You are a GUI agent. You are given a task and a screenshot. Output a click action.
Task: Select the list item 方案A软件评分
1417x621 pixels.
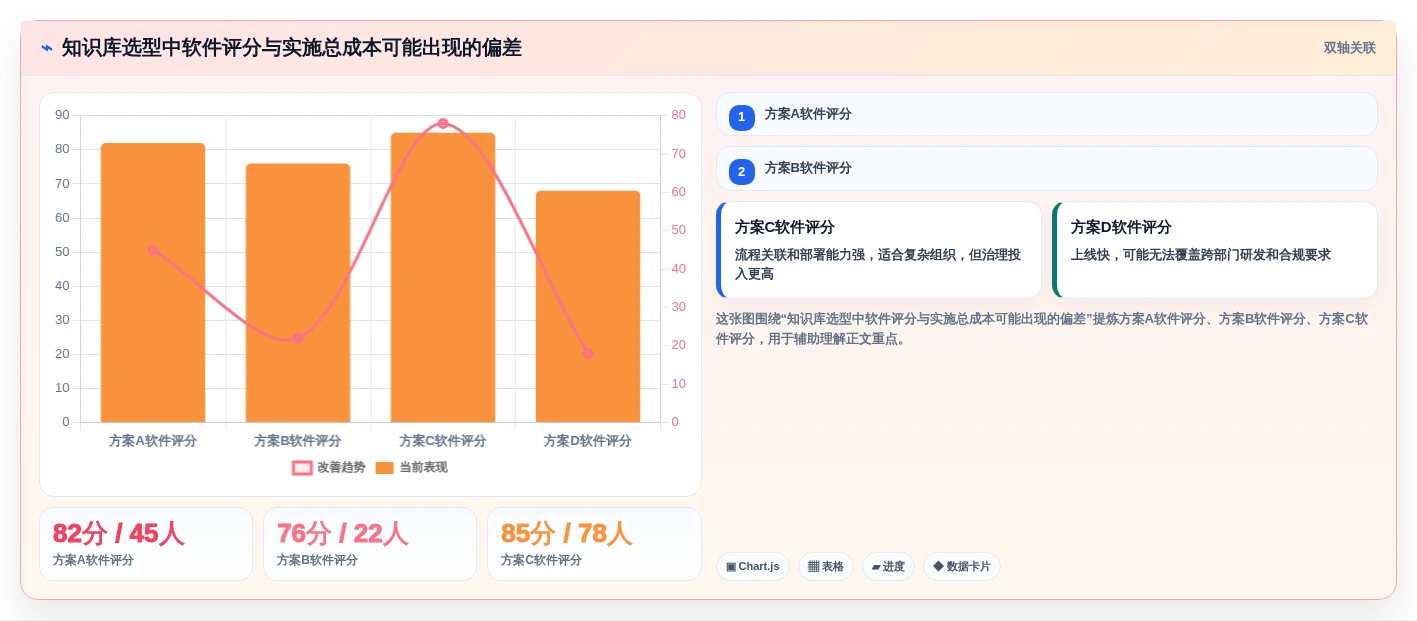click(1047, 114)
